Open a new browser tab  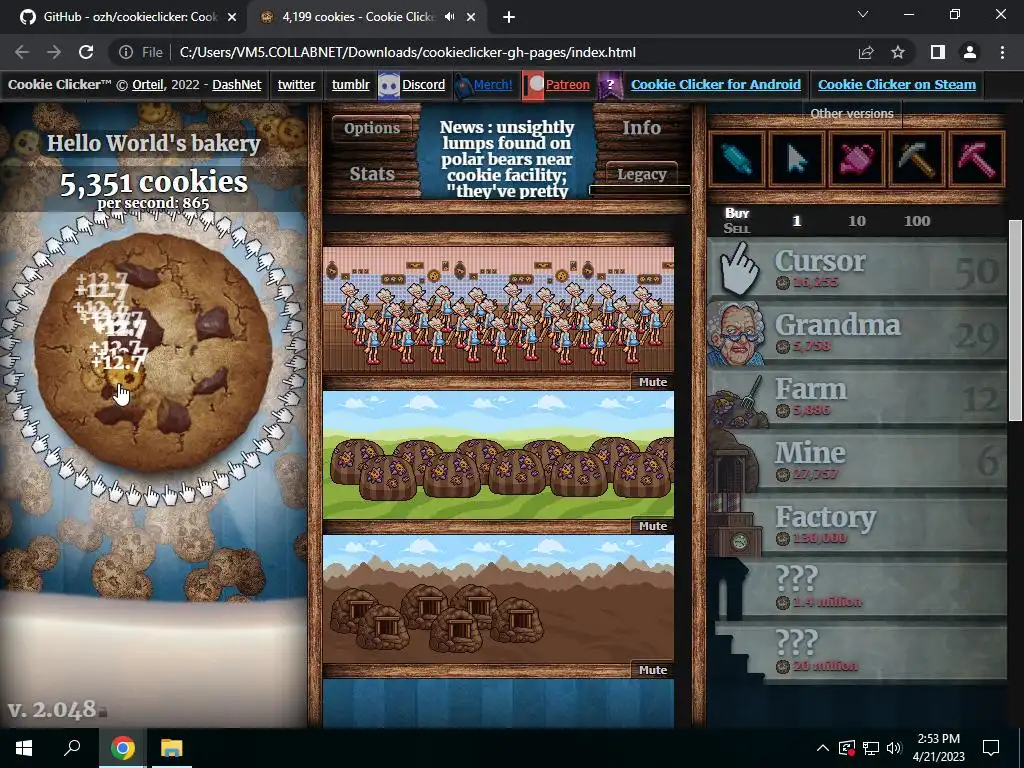point(509,17)
